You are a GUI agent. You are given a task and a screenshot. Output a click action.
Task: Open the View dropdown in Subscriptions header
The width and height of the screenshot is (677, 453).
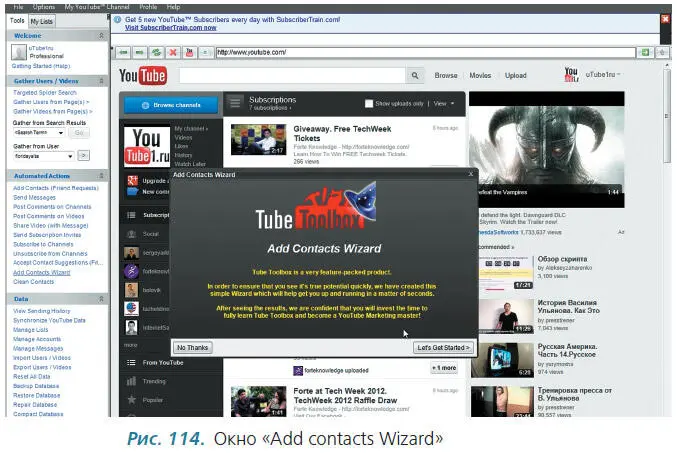pyautogui.click(x=444, y=104)
